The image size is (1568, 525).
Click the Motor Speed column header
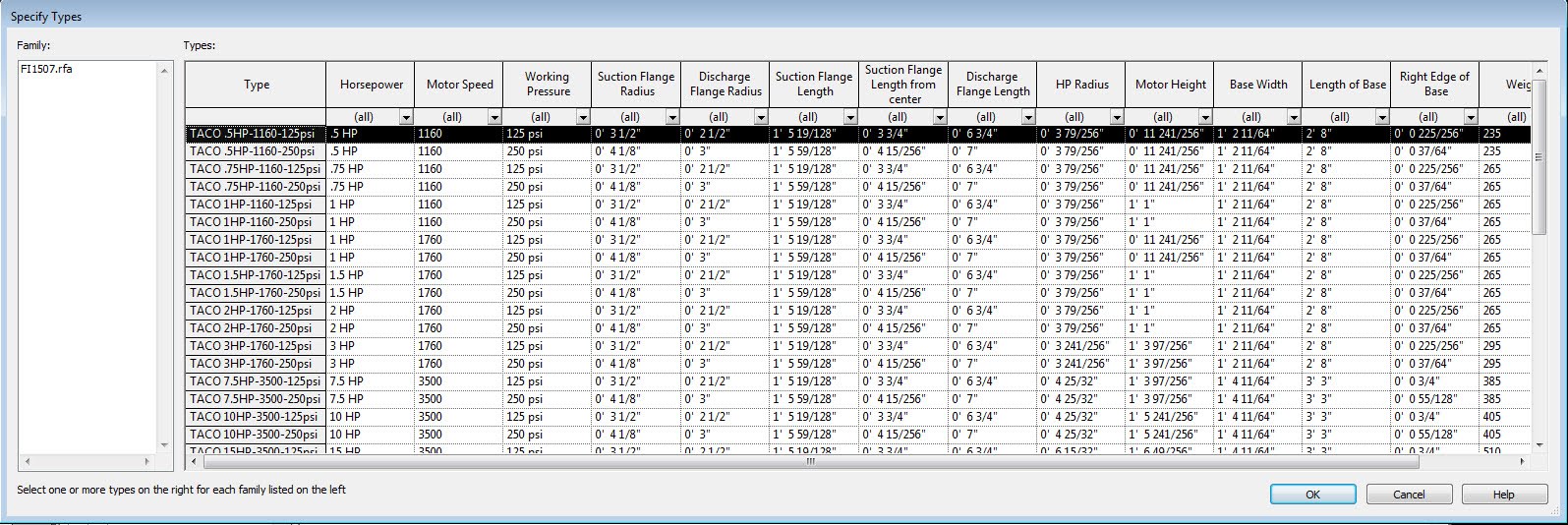tap(459, 85)
